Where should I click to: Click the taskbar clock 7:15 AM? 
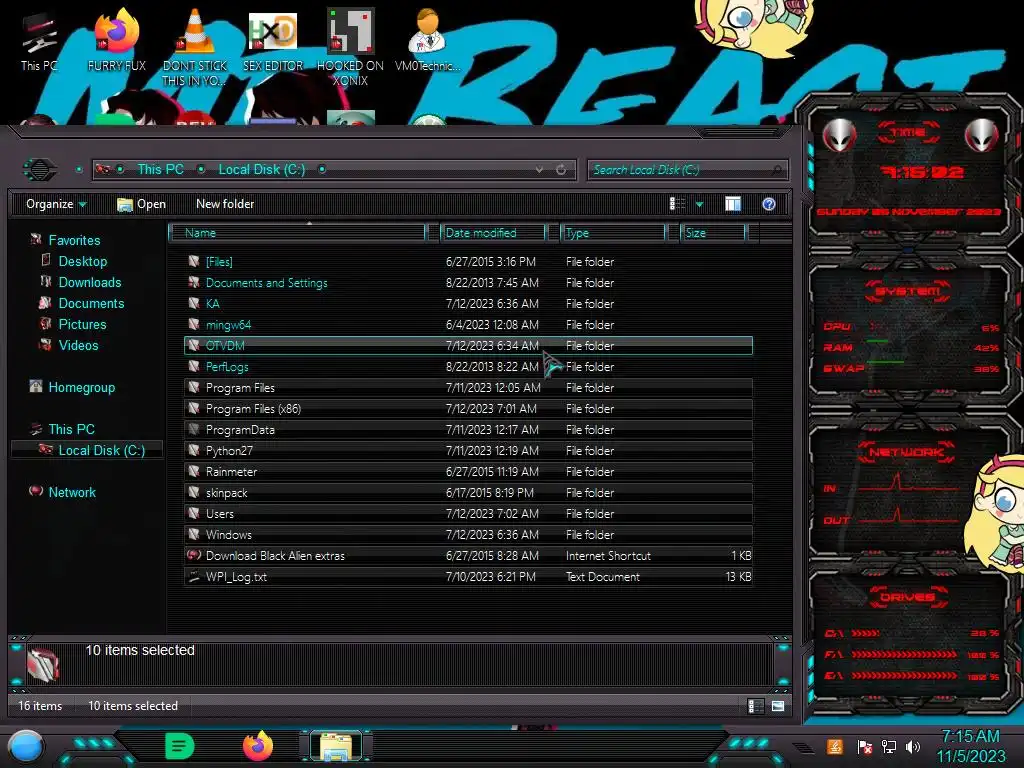pos(970,736)
